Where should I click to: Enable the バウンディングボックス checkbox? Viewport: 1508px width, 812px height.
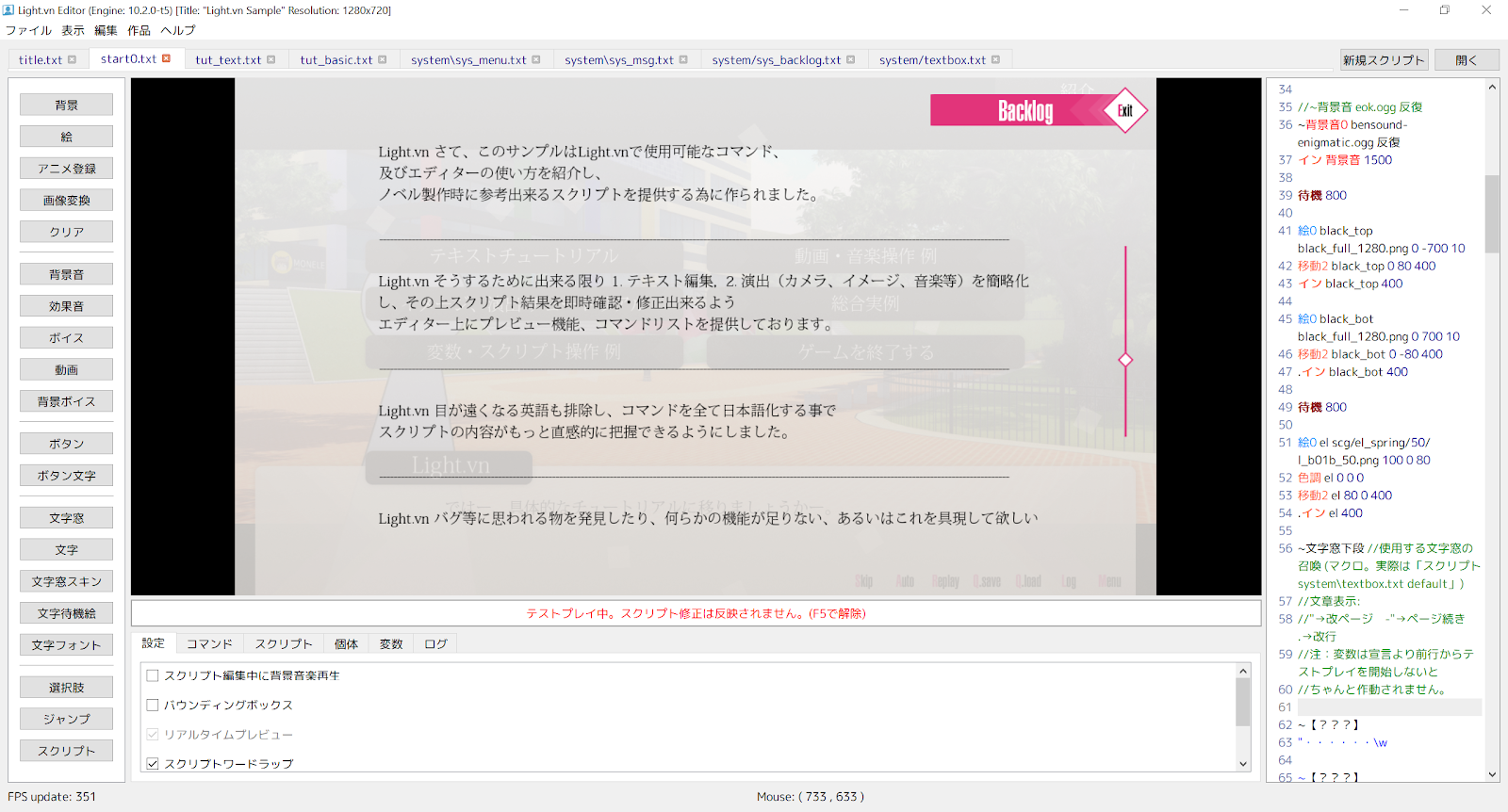(153, 705)
